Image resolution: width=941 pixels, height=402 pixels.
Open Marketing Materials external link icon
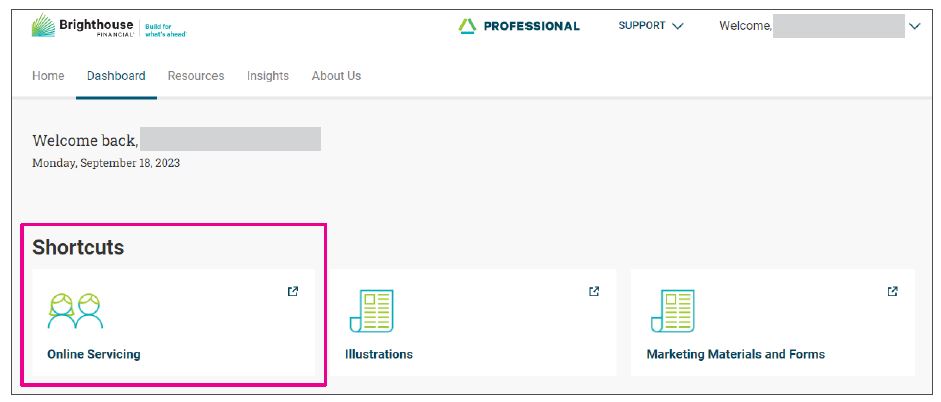(892, 292)
